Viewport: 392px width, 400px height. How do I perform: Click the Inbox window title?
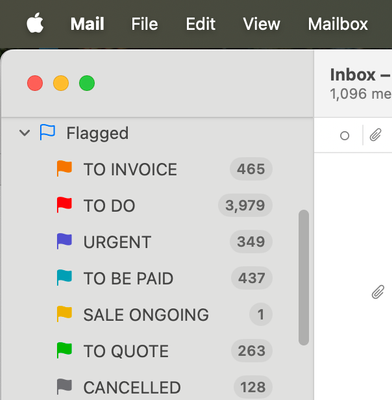360,75
